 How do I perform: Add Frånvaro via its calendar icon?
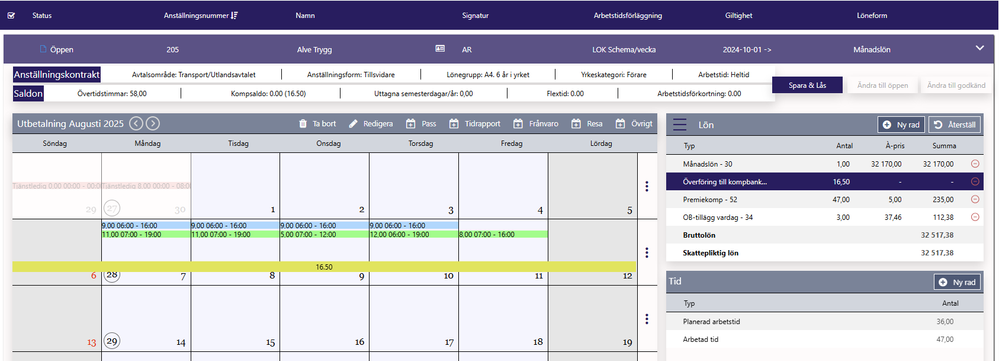(x=518, y=124)
